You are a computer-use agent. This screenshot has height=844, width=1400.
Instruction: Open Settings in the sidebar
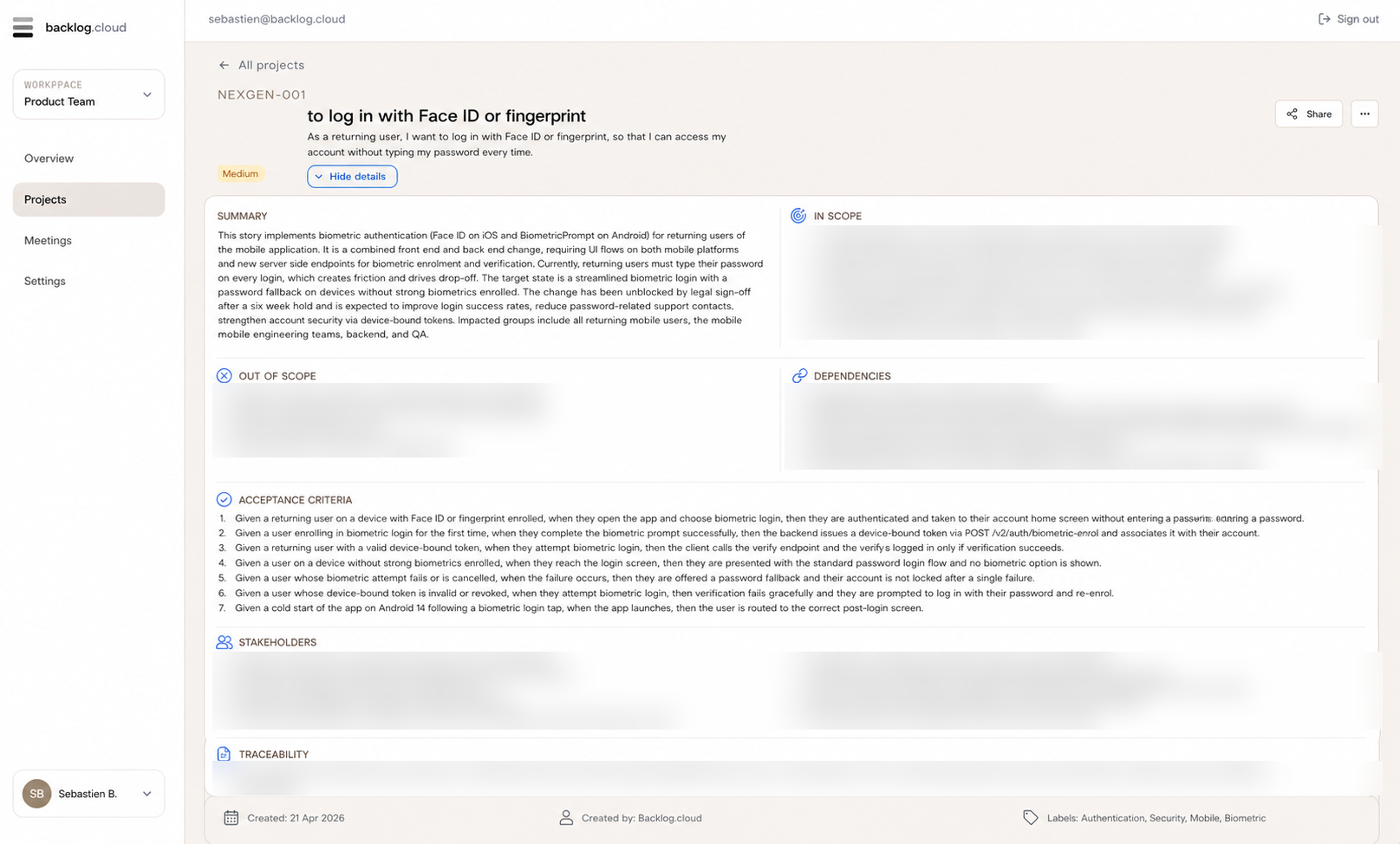45,281
